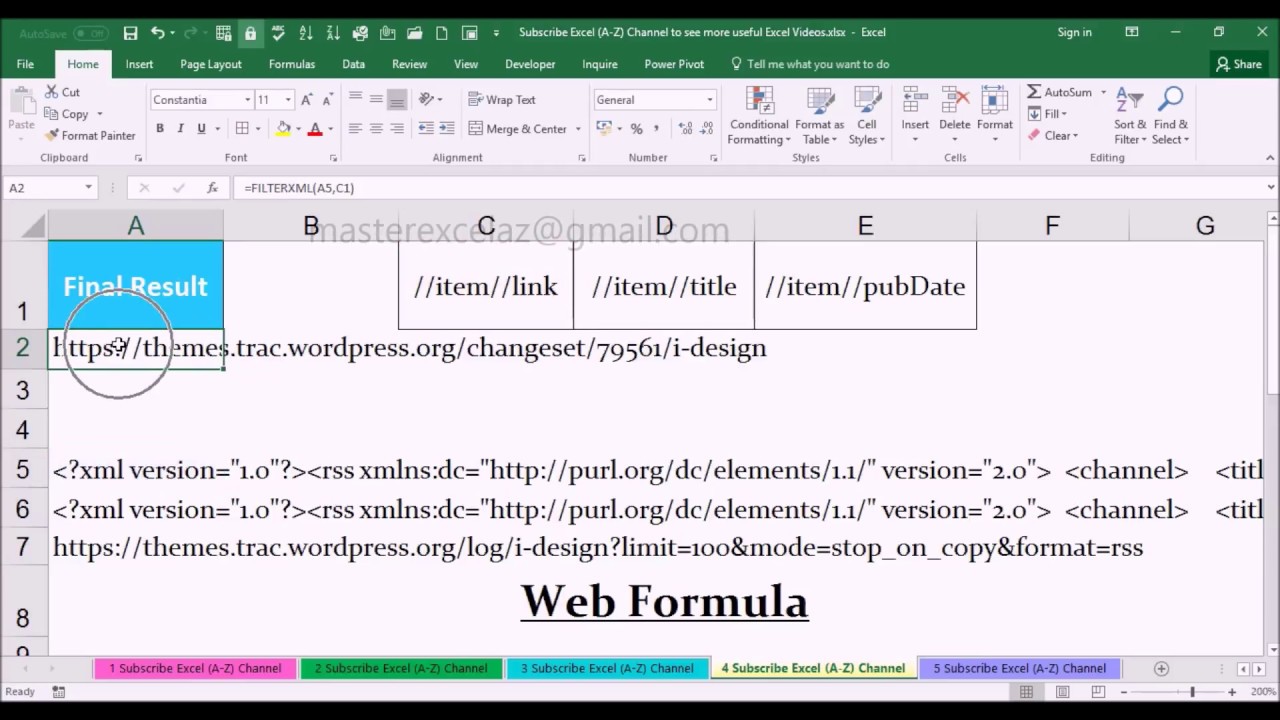Align text left
The width and height of the screenshot is (1280, 720).
(x=355, y=128)
